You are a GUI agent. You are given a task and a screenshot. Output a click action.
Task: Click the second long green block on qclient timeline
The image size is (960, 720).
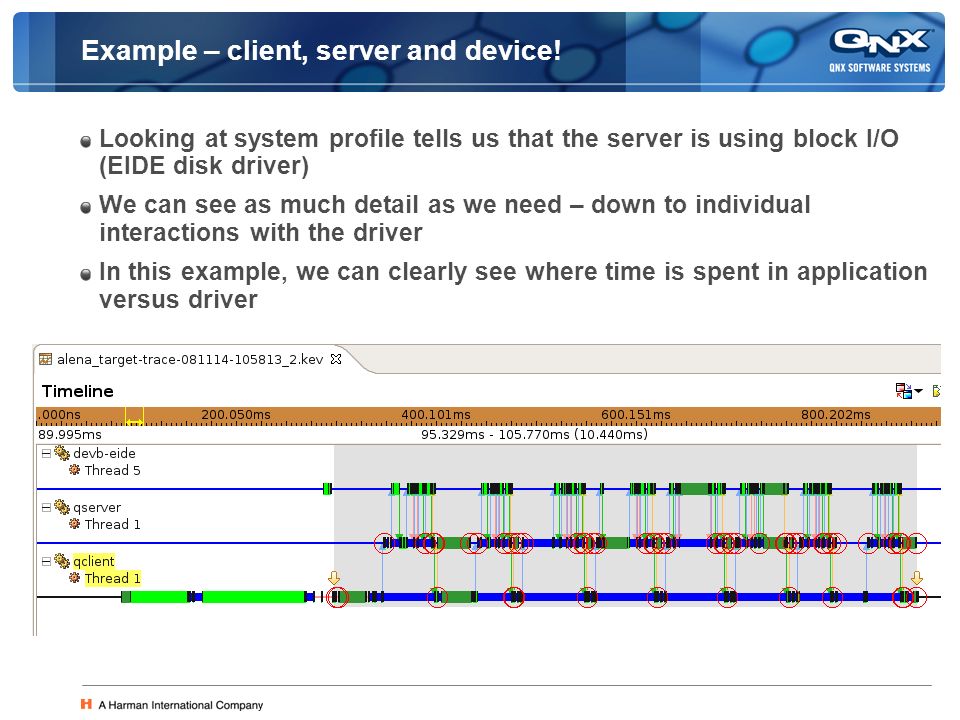coord(253,597)
